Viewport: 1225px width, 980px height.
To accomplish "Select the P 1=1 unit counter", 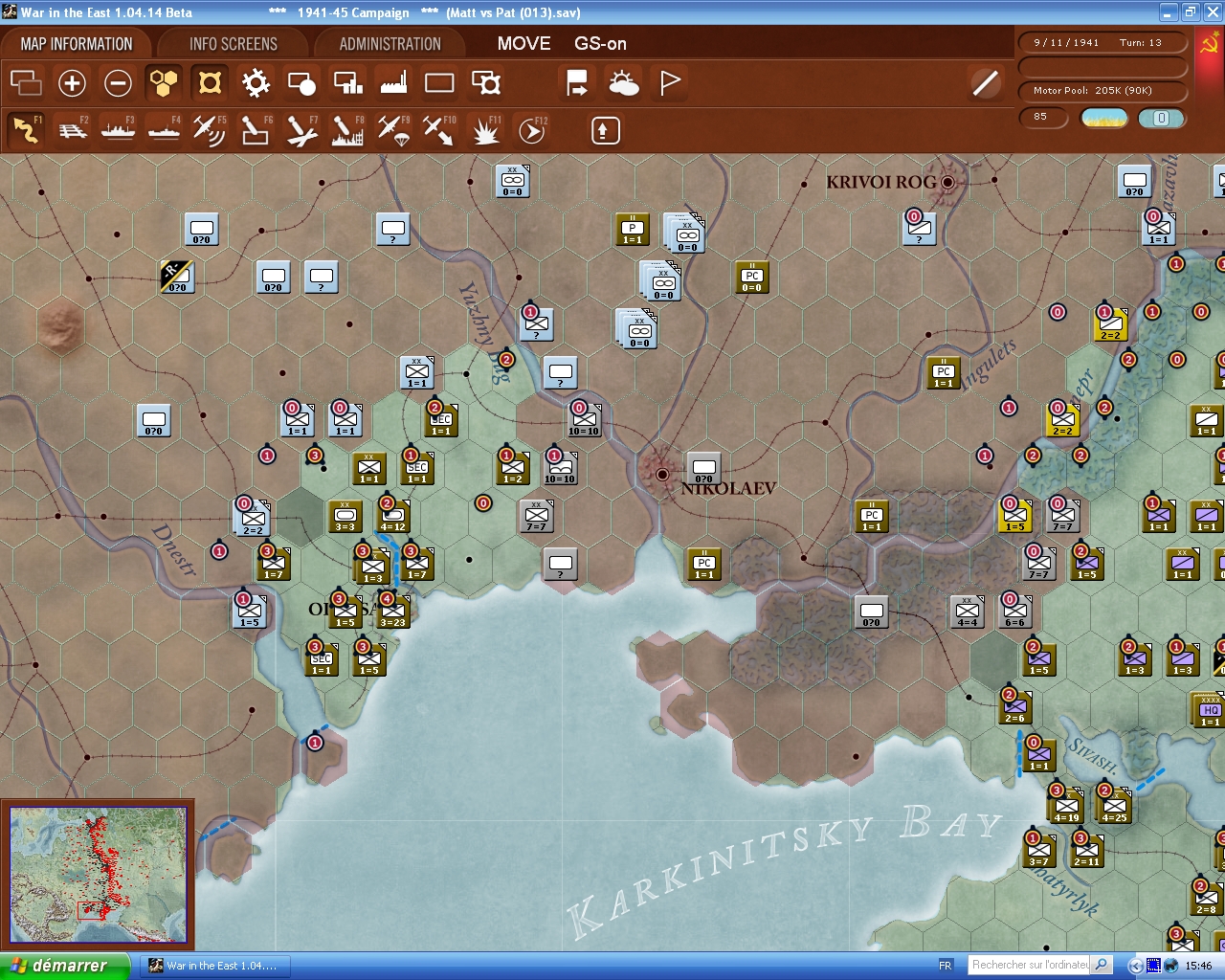I will pyautogui.click(x=632, y=229).
